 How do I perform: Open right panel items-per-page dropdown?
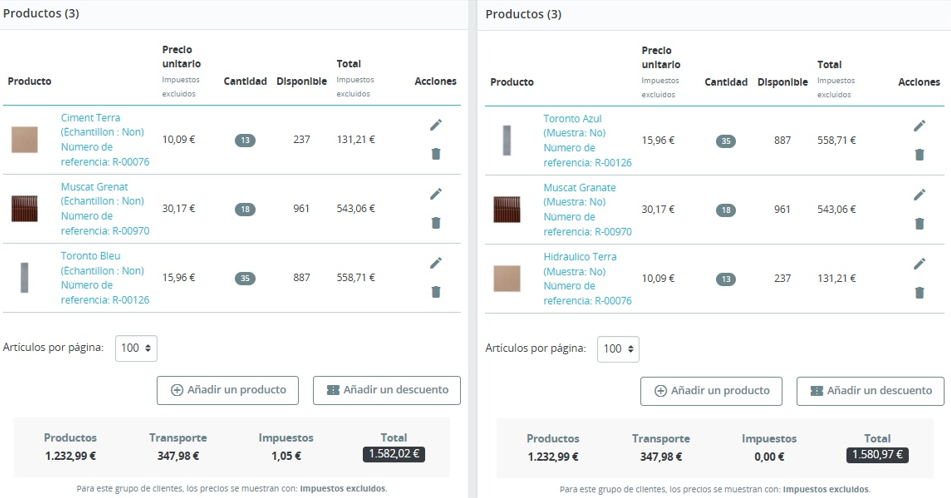(x=618, y=349)
